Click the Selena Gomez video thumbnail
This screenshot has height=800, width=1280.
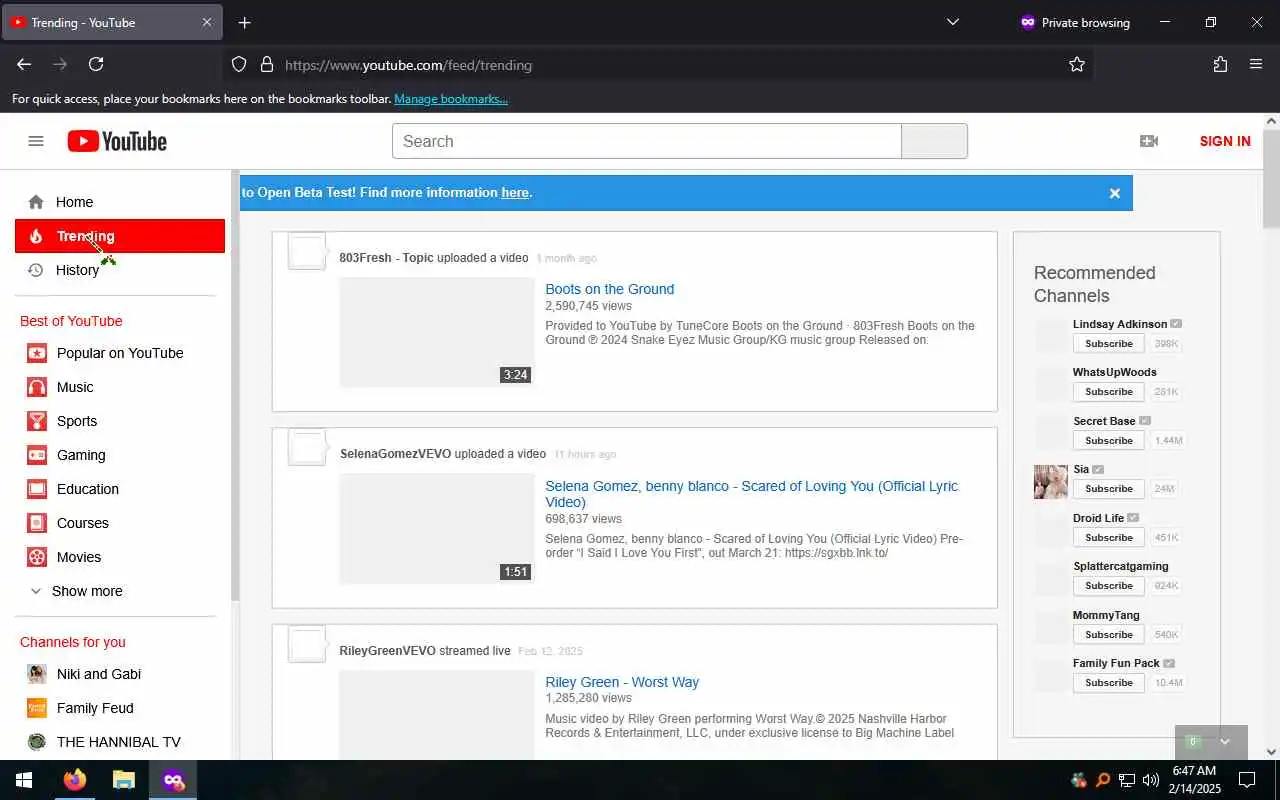coord(437,528)
